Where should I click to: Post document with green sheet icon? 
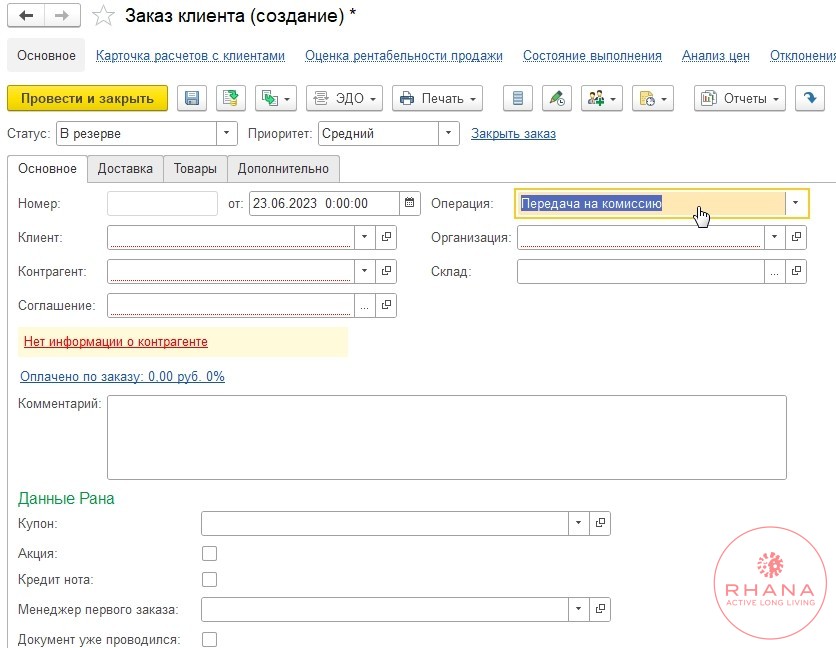231,98
